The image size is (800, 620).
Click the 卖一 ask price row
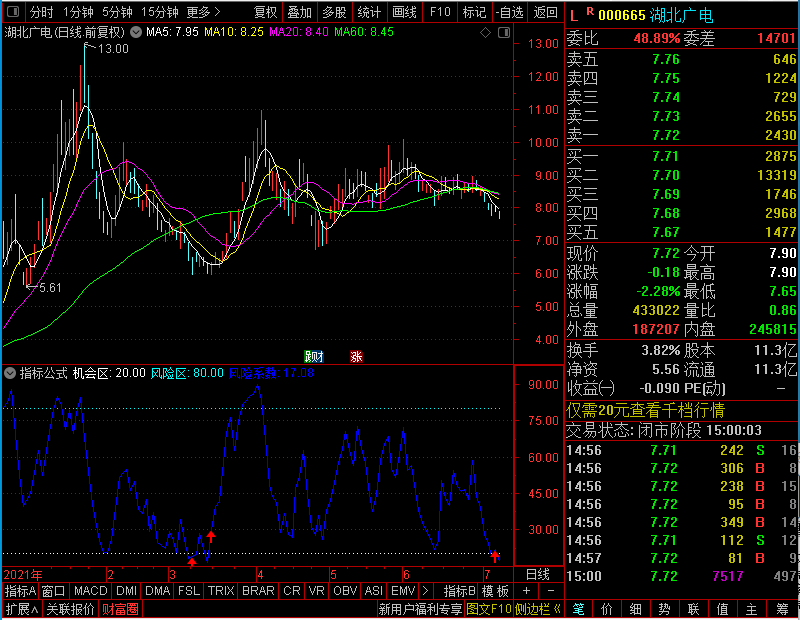pyautogui.click(x=682, y=135)
